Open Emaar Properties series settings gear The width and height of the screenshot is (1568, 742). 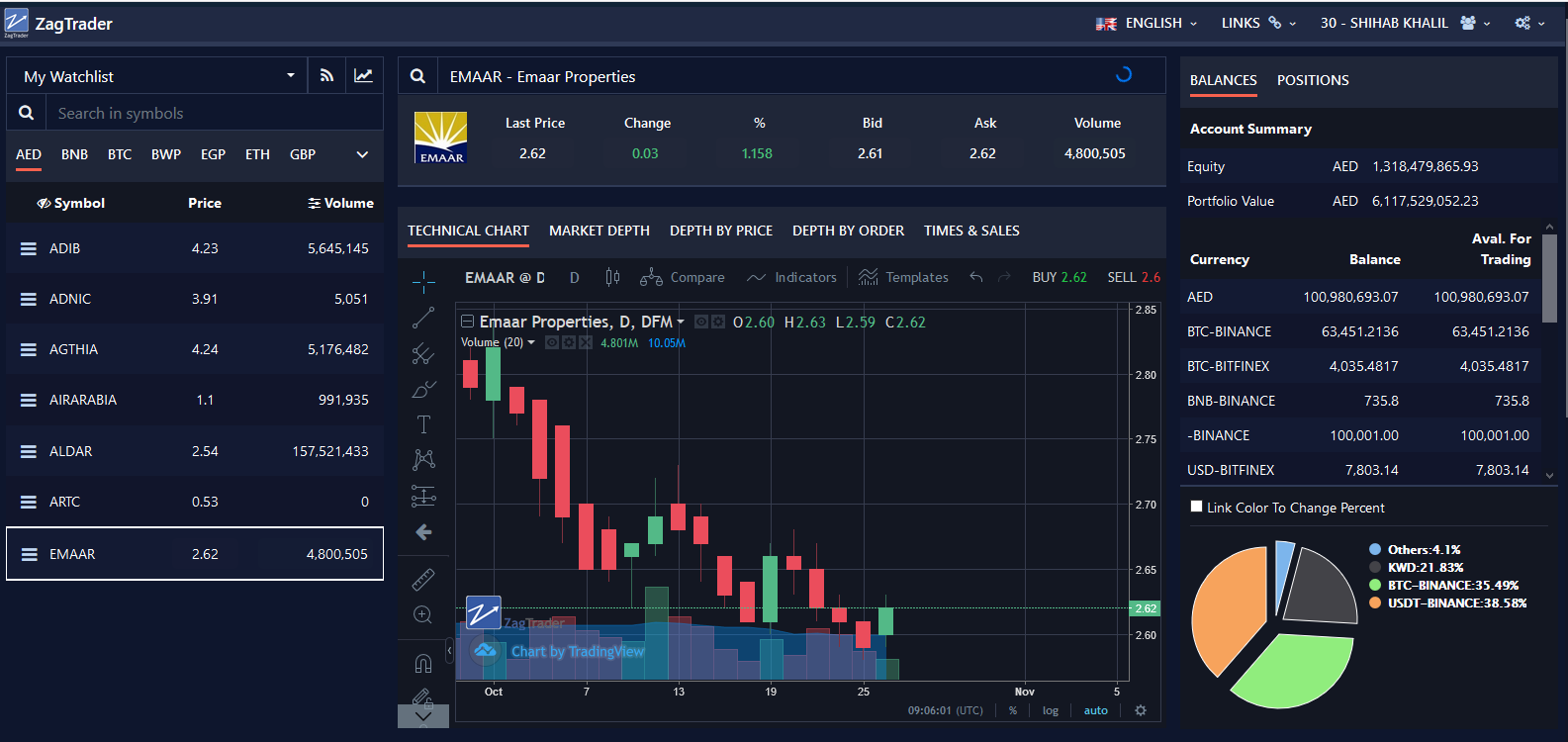pyautogui.click(x=718, y=322)
